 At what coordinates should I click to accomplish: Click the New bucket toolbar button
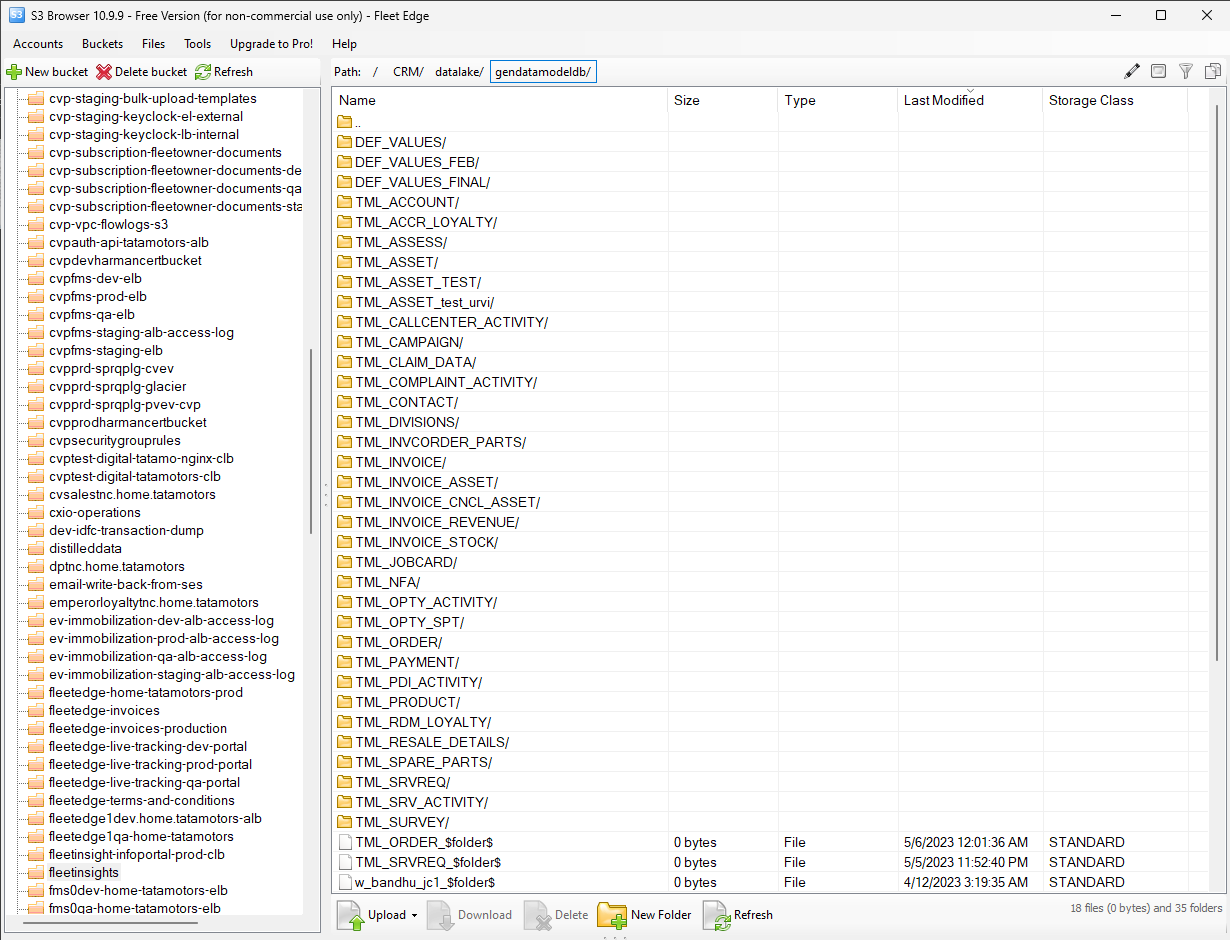pos(47,72)
